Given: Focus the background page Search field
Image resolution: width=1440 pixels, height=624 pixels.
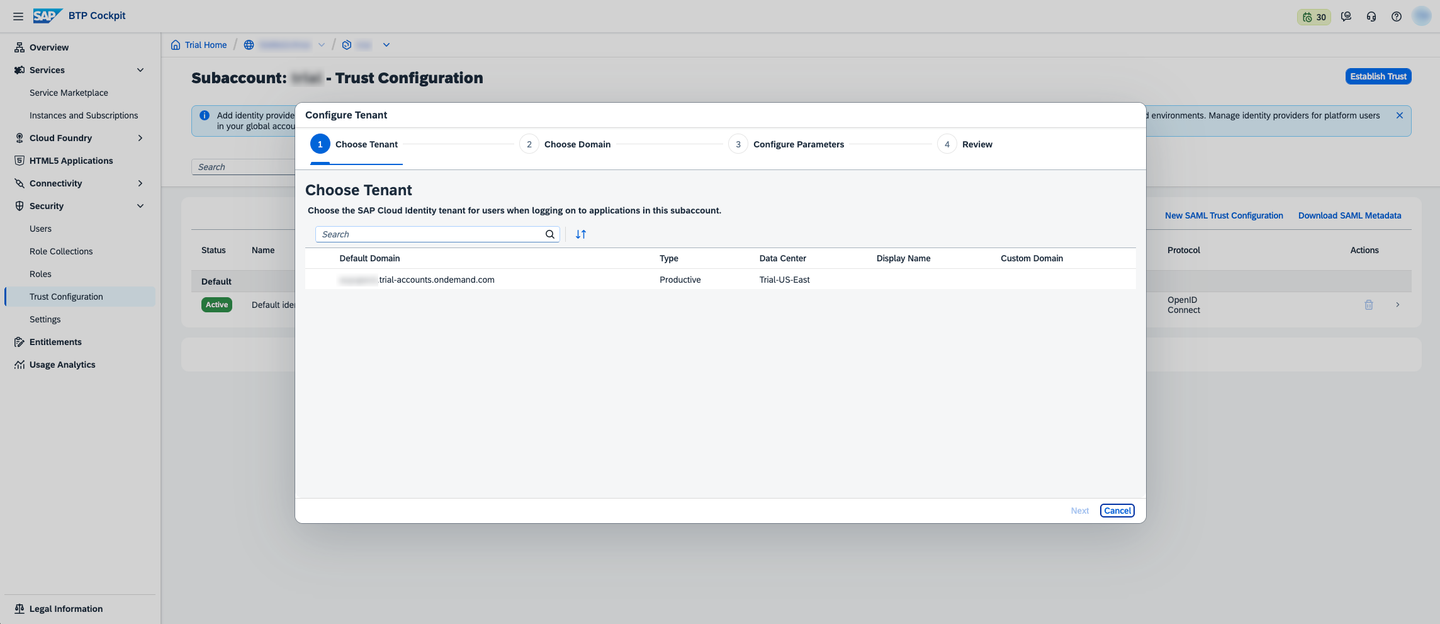Looking at the screenshot, I should point(242,167).
